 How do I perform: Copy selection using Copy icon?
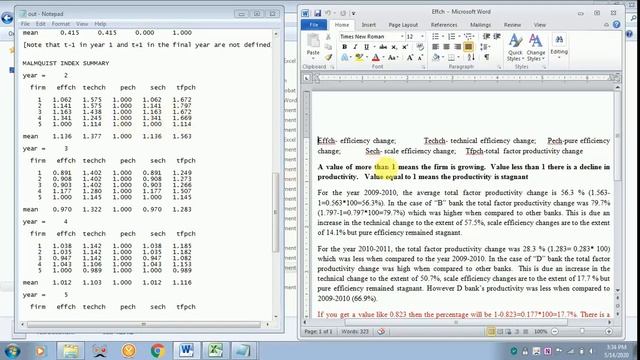pyautogui.click(x=328, y=47)
